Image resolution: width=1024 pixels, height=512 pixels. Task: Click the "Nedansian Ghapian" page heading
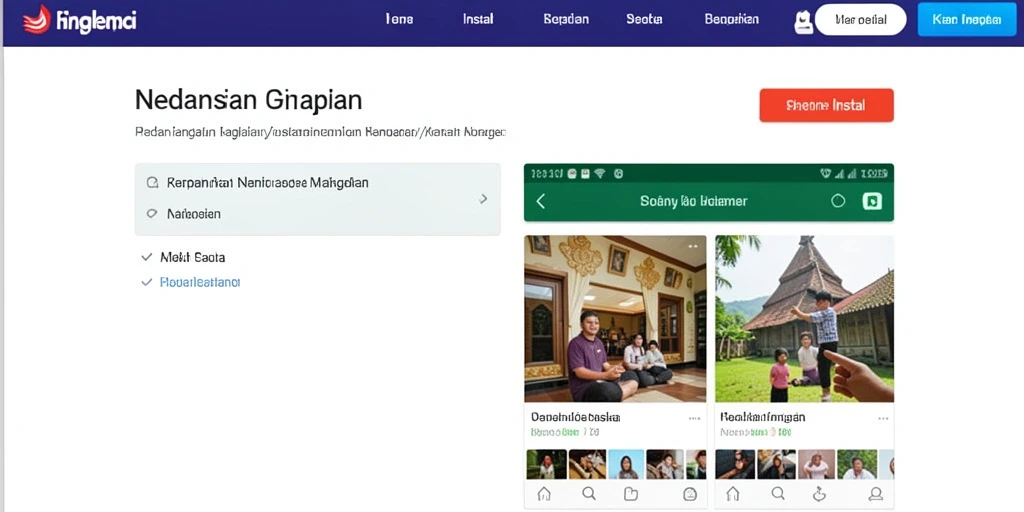click(249, 101)
